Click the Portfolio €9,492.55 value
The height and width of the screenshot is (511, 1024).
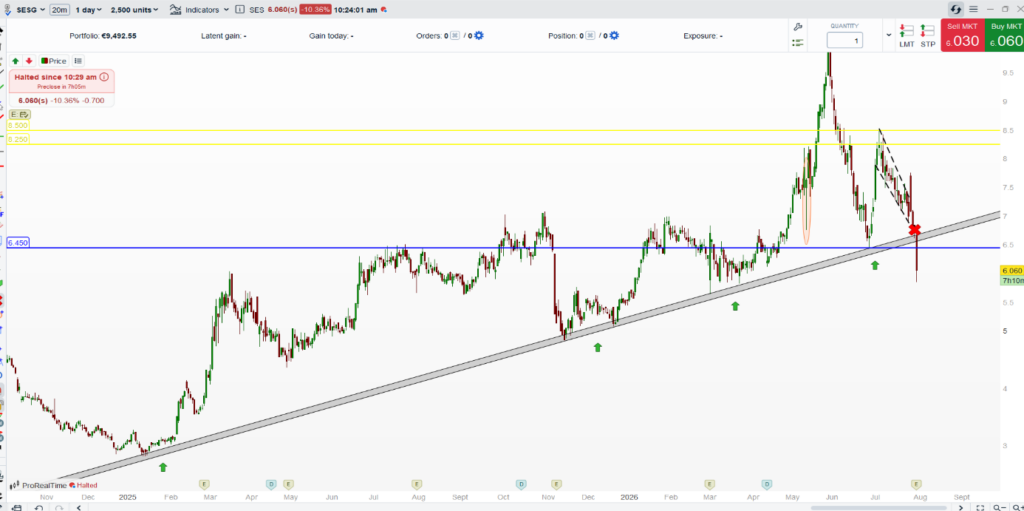click(118, 36)
